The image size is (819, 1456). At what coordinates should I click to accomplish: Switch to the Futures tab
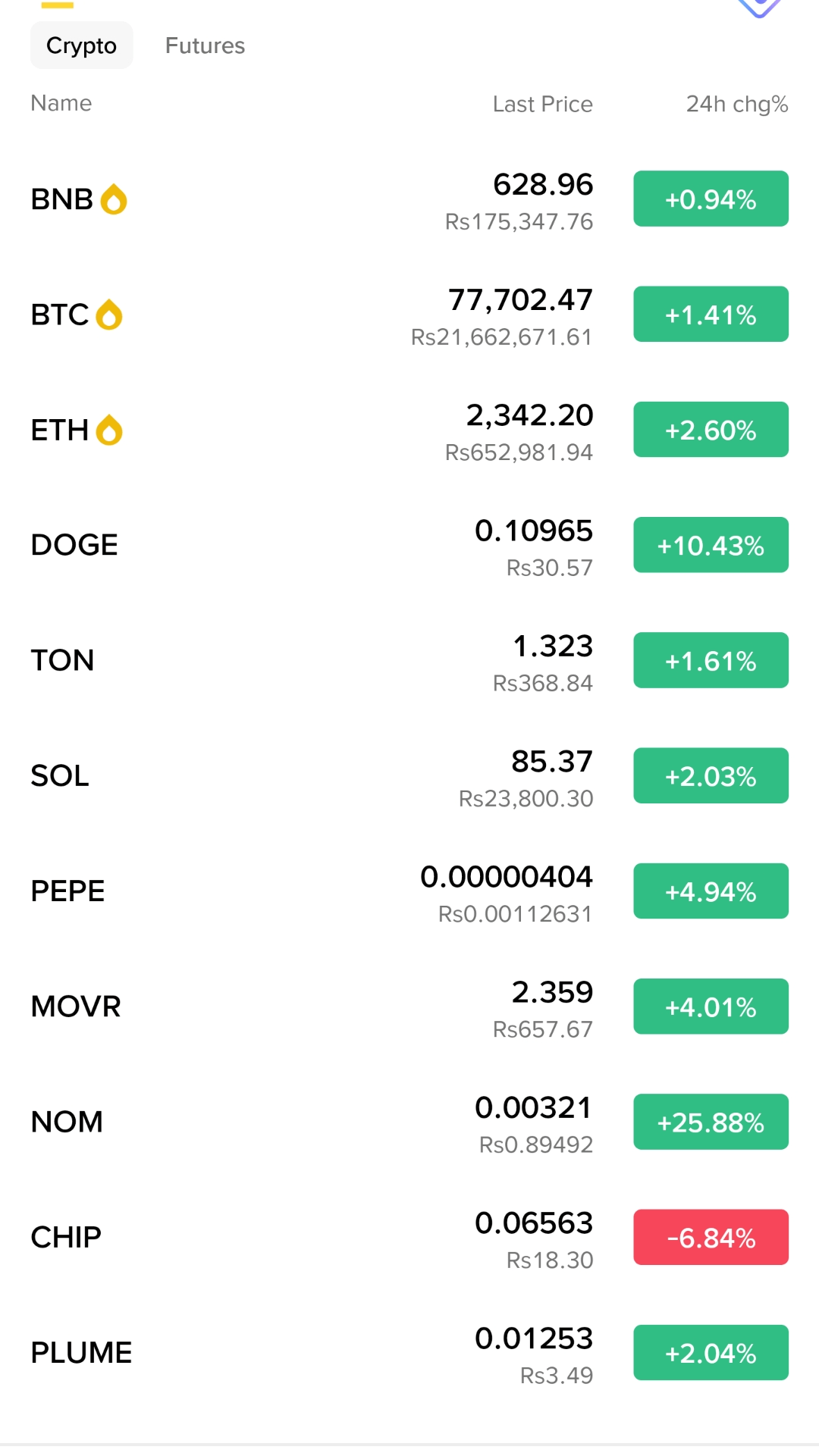[x=205, y=45]
